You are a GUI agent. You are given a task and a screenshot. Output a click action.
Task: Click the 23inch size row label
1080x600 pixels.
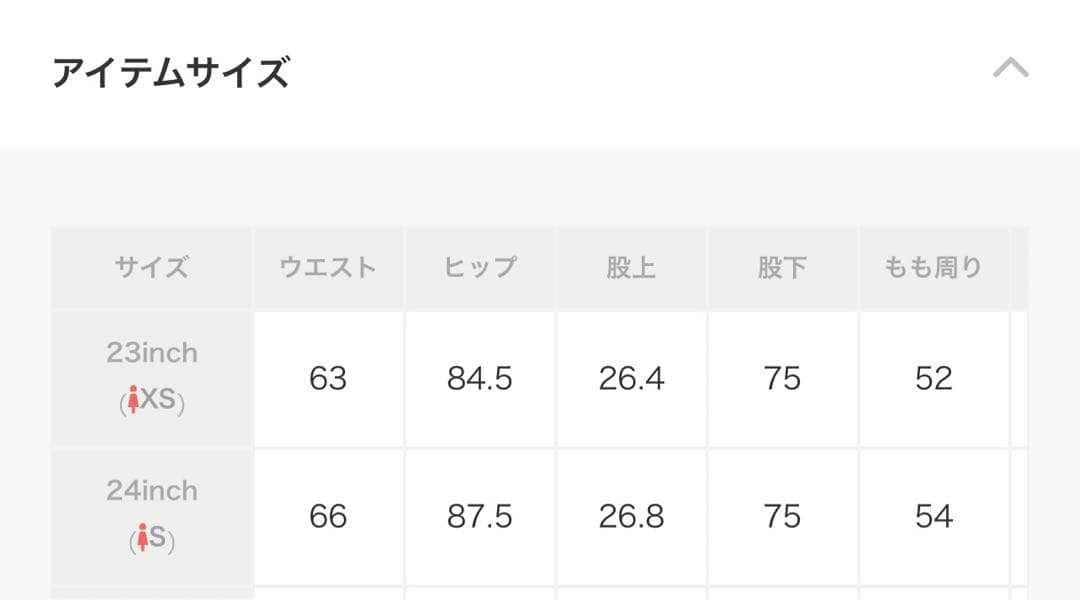[x=152, y=353]
